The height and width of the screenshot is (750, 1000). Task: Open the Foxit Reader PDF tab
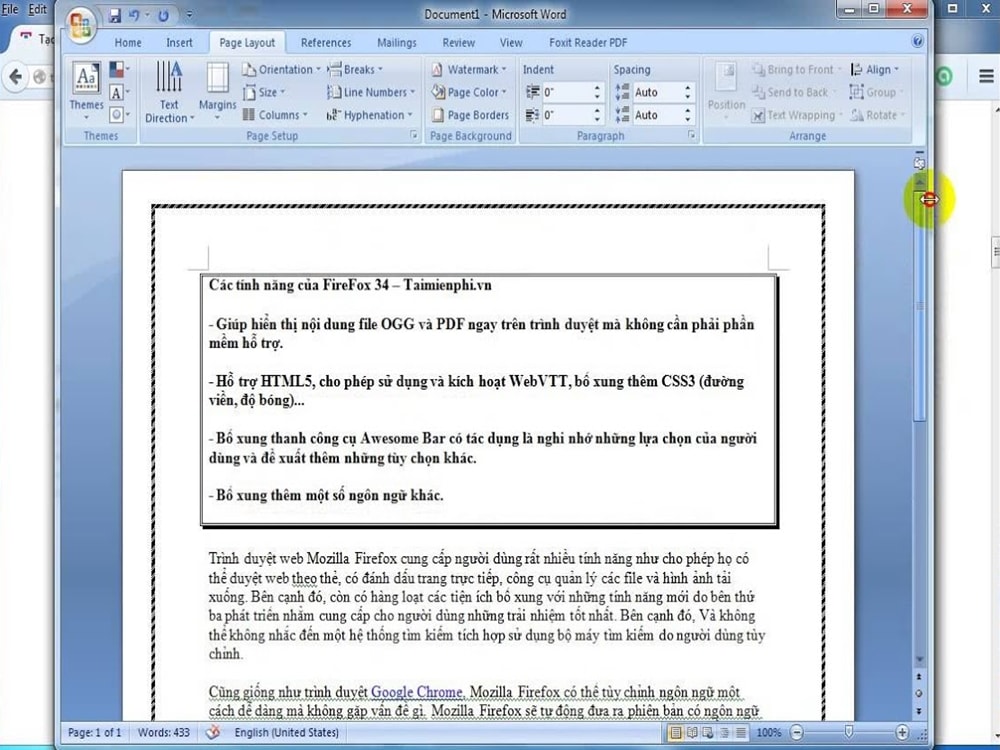[588, 43]
